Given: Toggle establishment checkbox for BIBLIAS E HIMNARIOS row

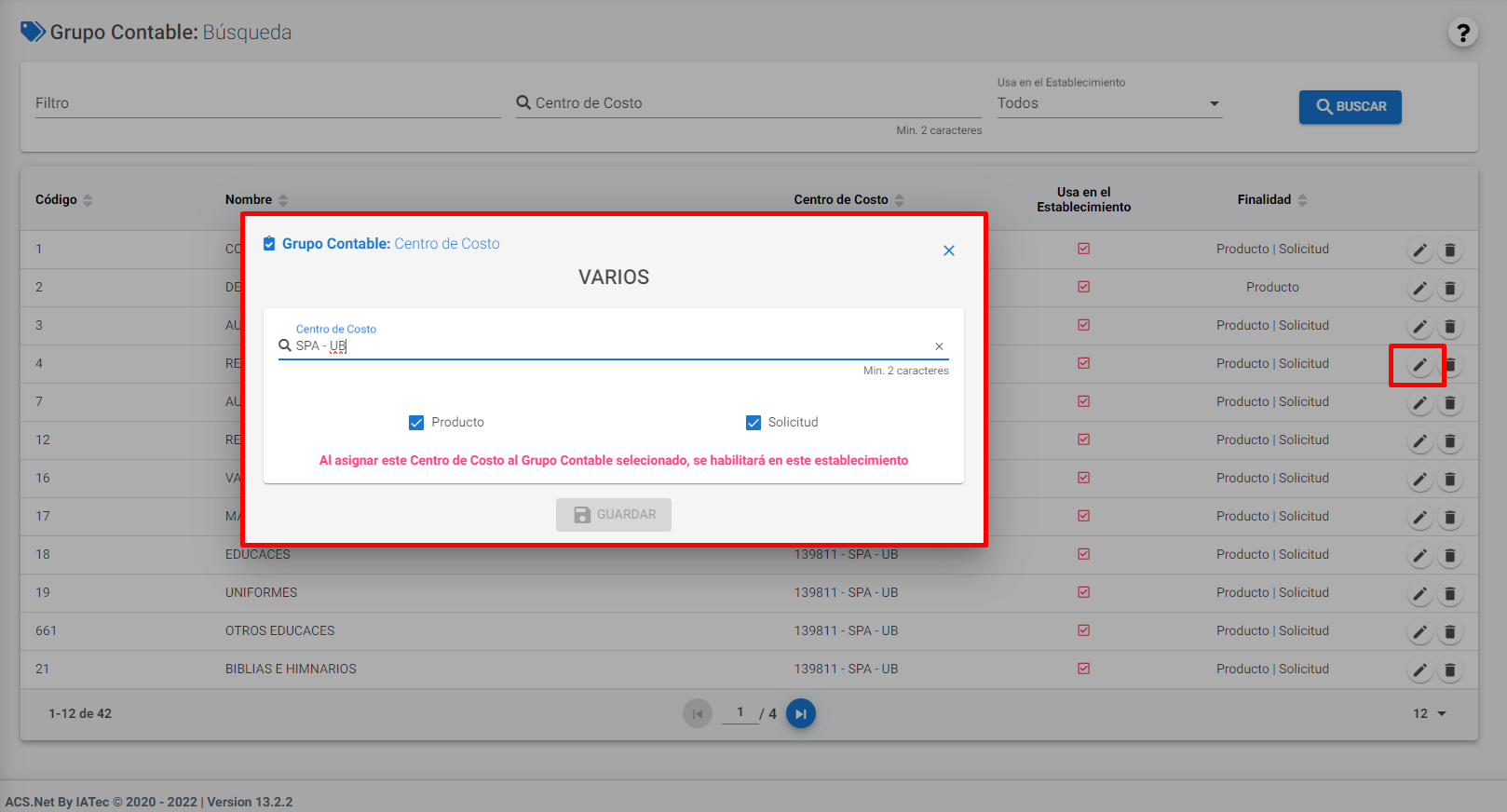Looking at the screenshot, I should pyautogui.click(x=1083, y=669).
